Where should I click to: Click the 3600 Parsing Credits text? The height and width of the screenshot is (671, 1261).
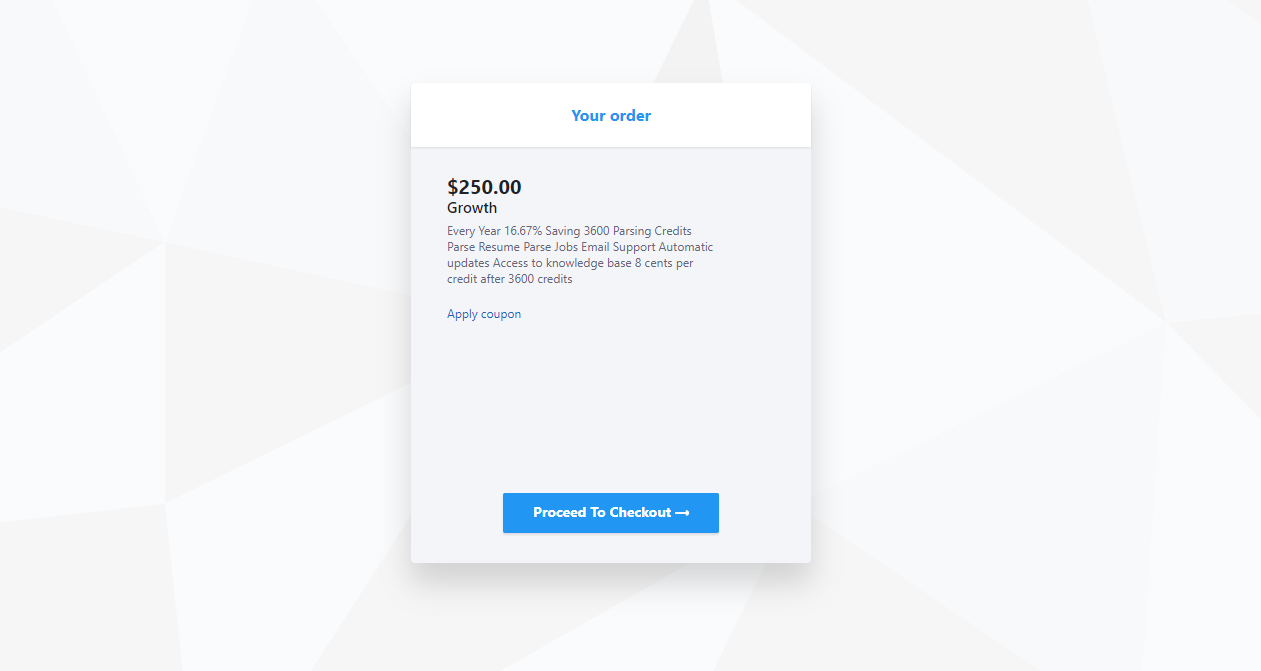pyautogui.click(x=638, y=231)
